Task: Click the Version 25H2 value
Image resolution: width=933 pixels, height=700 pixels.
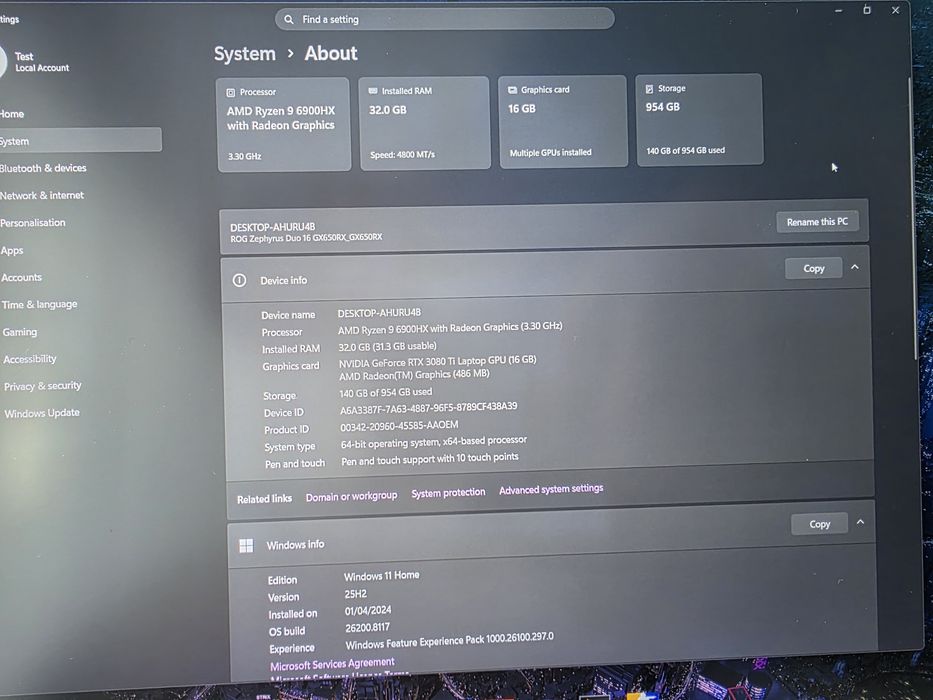Action: [355, 594]
